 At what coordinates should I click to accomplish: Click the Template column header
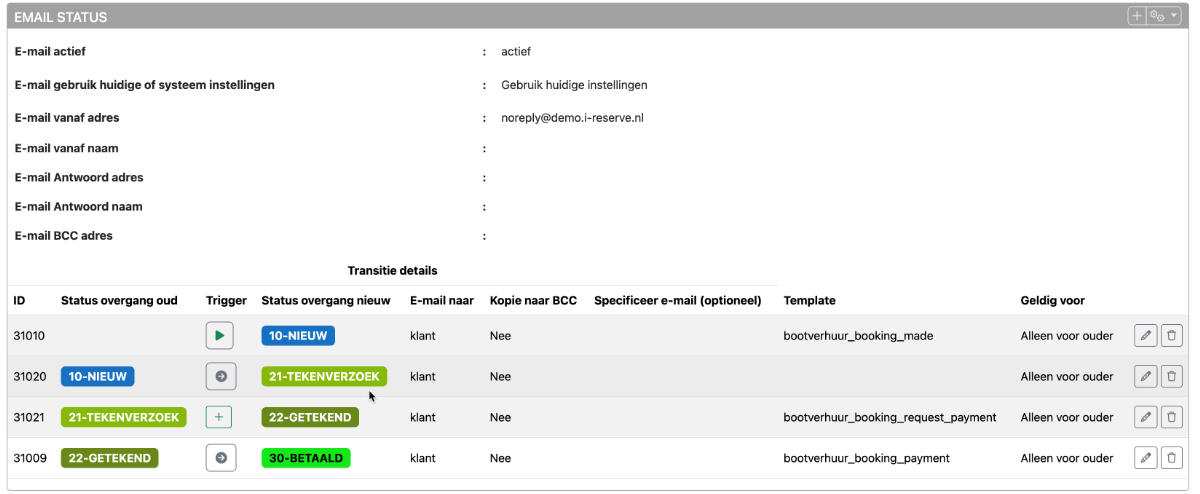point(809,300)
